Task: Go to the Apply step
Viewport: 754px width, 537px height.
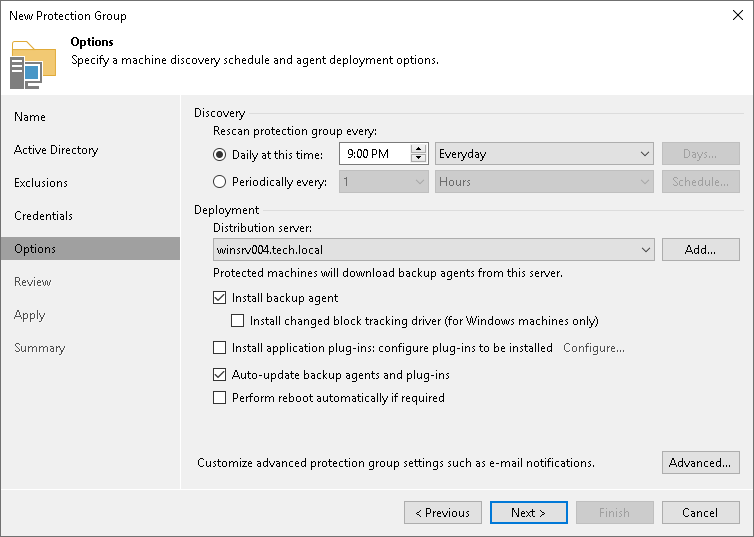Action: click(x=29, y=315)
